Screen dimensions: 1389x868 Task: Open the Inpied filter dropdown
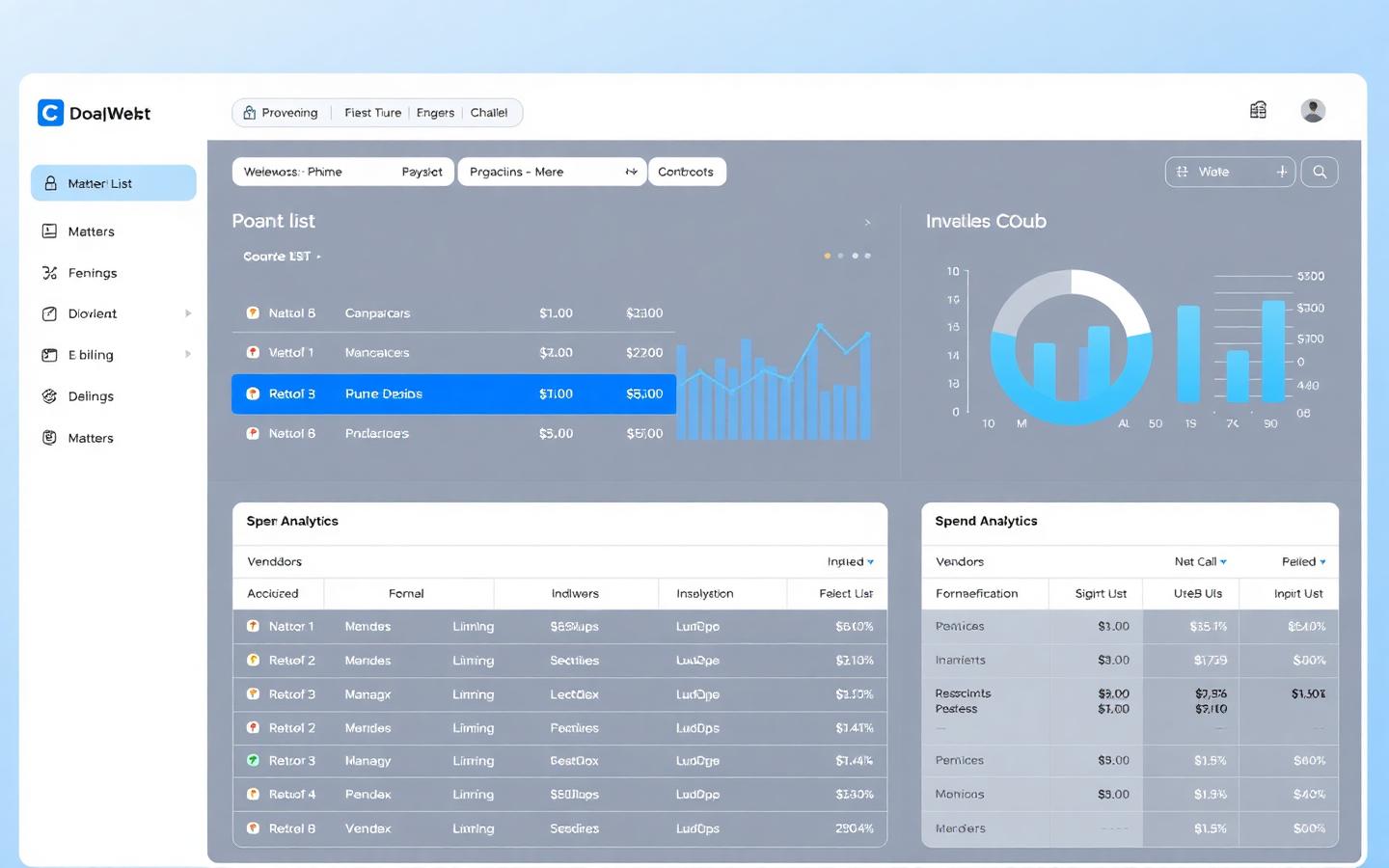(850, 561)
